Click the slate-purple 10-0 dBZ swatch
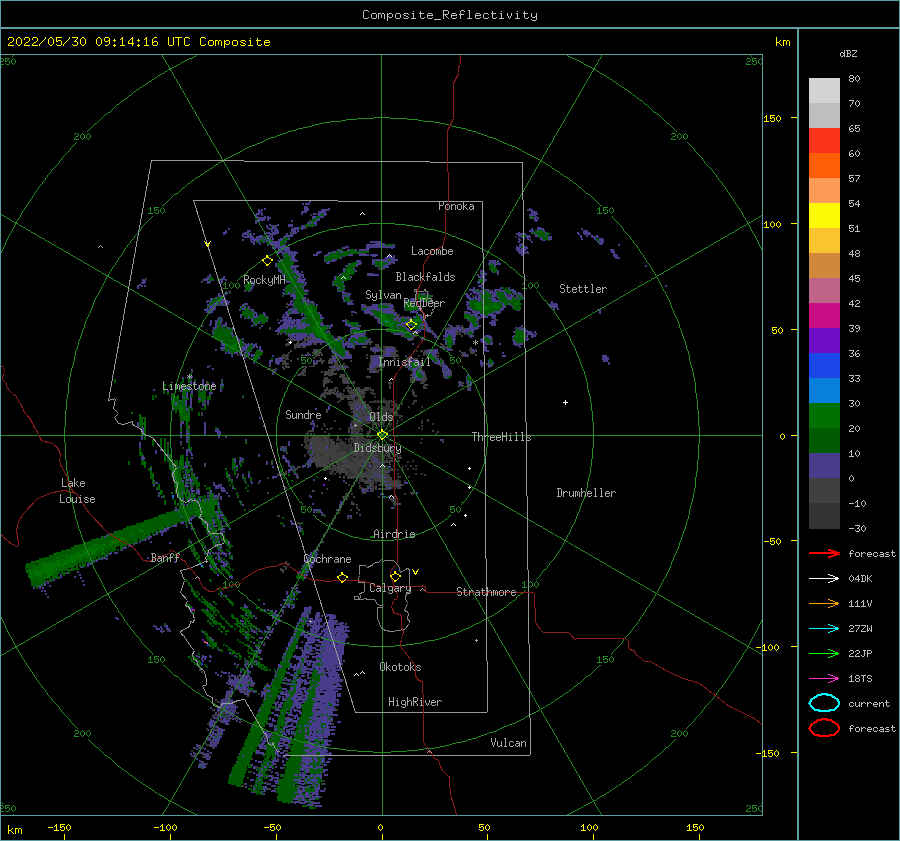The image size is (900, 841). coord(824,465)
